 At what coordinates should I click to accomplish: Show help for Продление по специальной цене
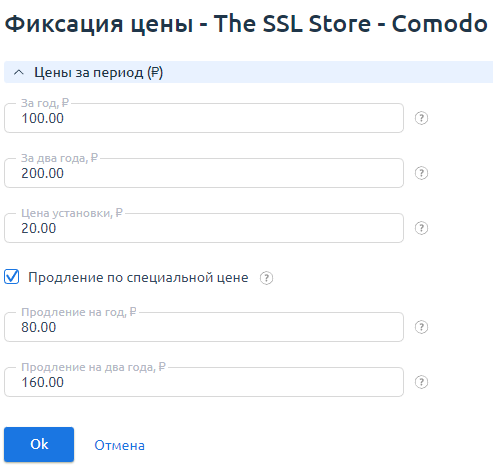[x=266, y=278]
